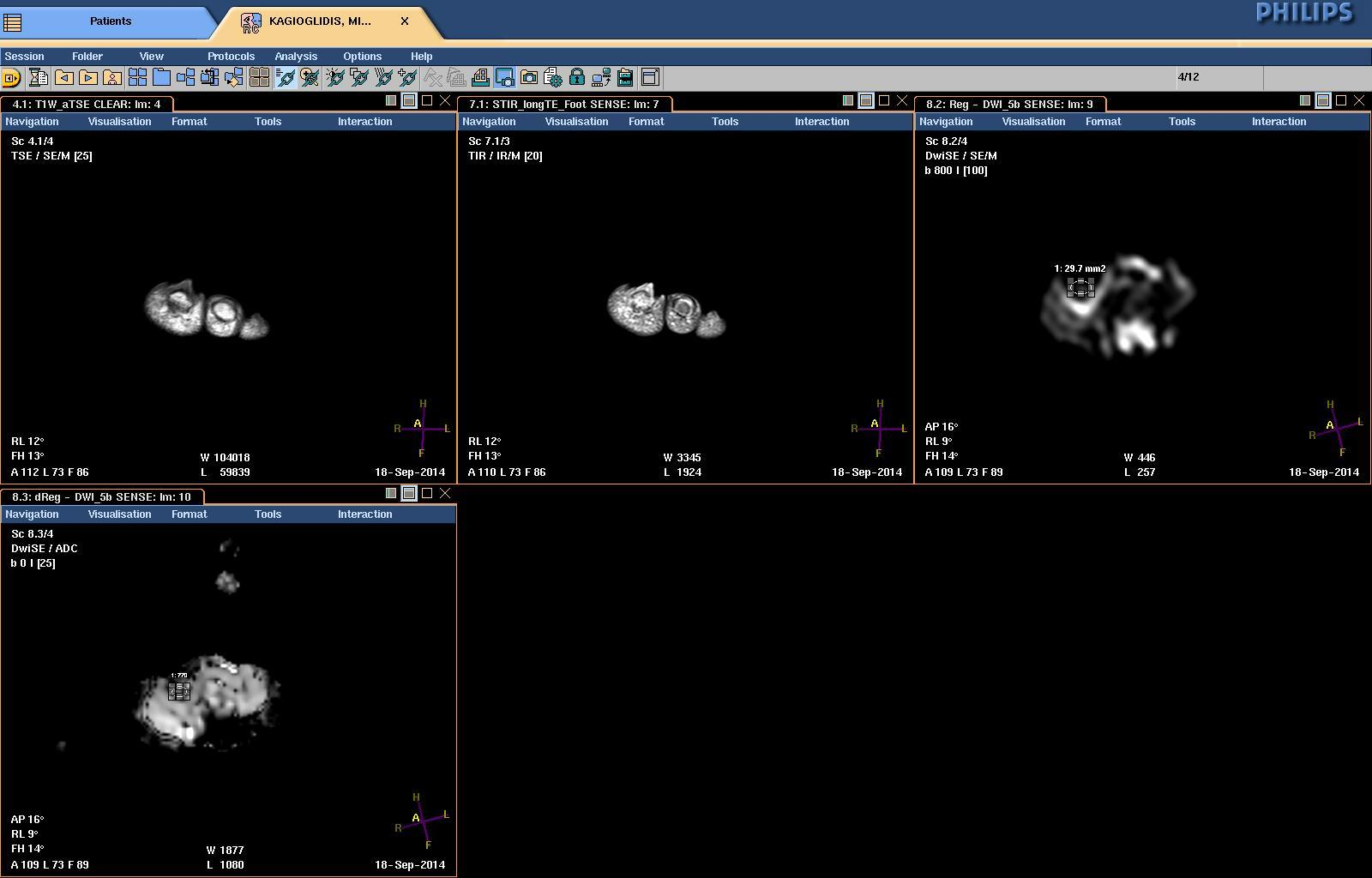
Task: Select the ROI marker on the ADC map
Action: pyautogui.click(x=179, y=690)
